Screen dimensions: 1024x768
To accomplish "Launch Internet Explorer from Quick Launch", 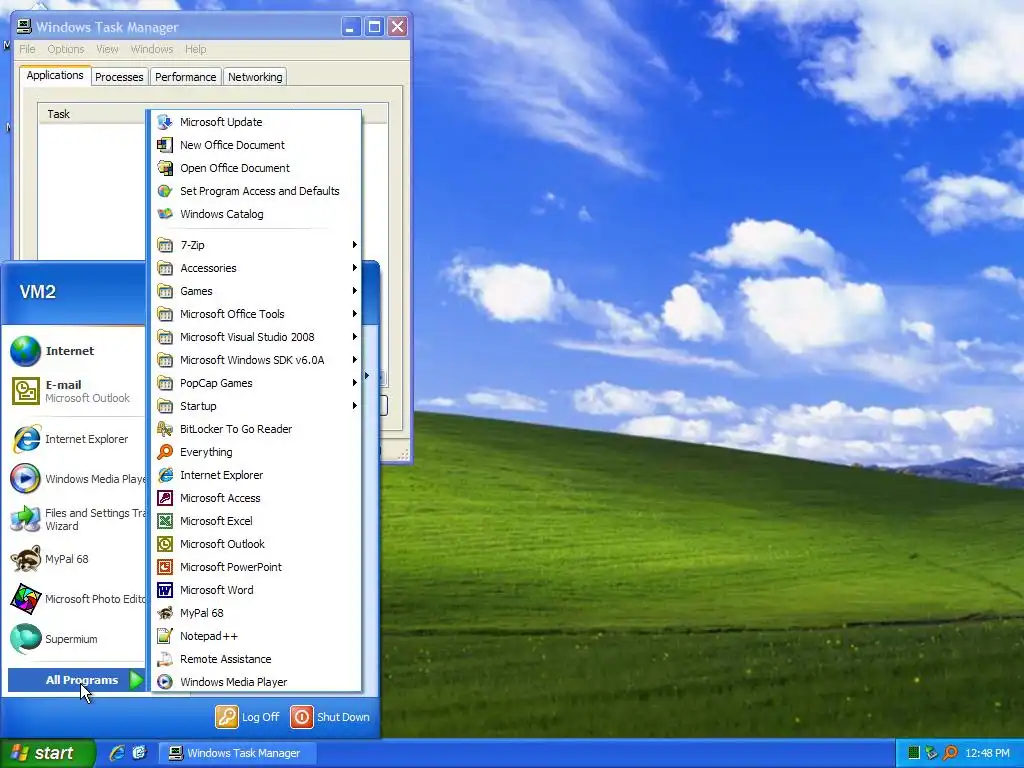I will (117, 753).
